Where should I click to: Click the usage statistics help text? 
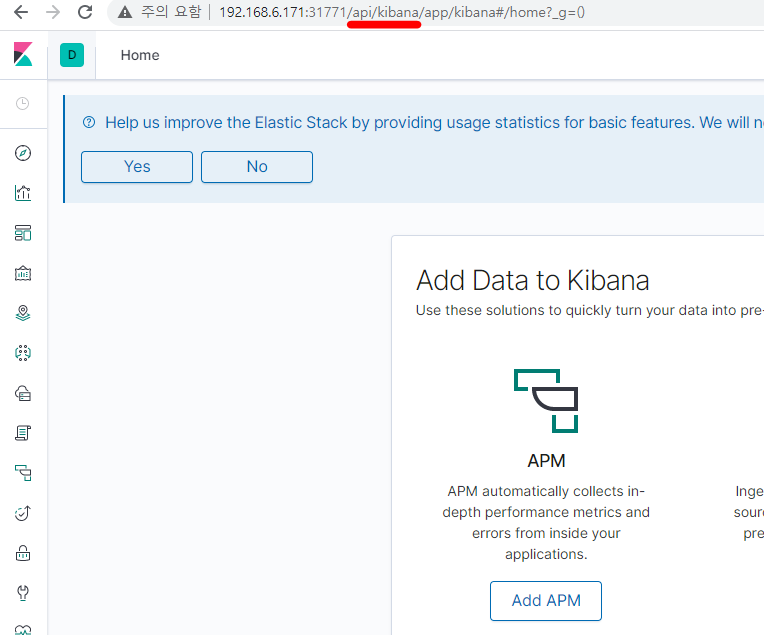click(x=434, y=122)
